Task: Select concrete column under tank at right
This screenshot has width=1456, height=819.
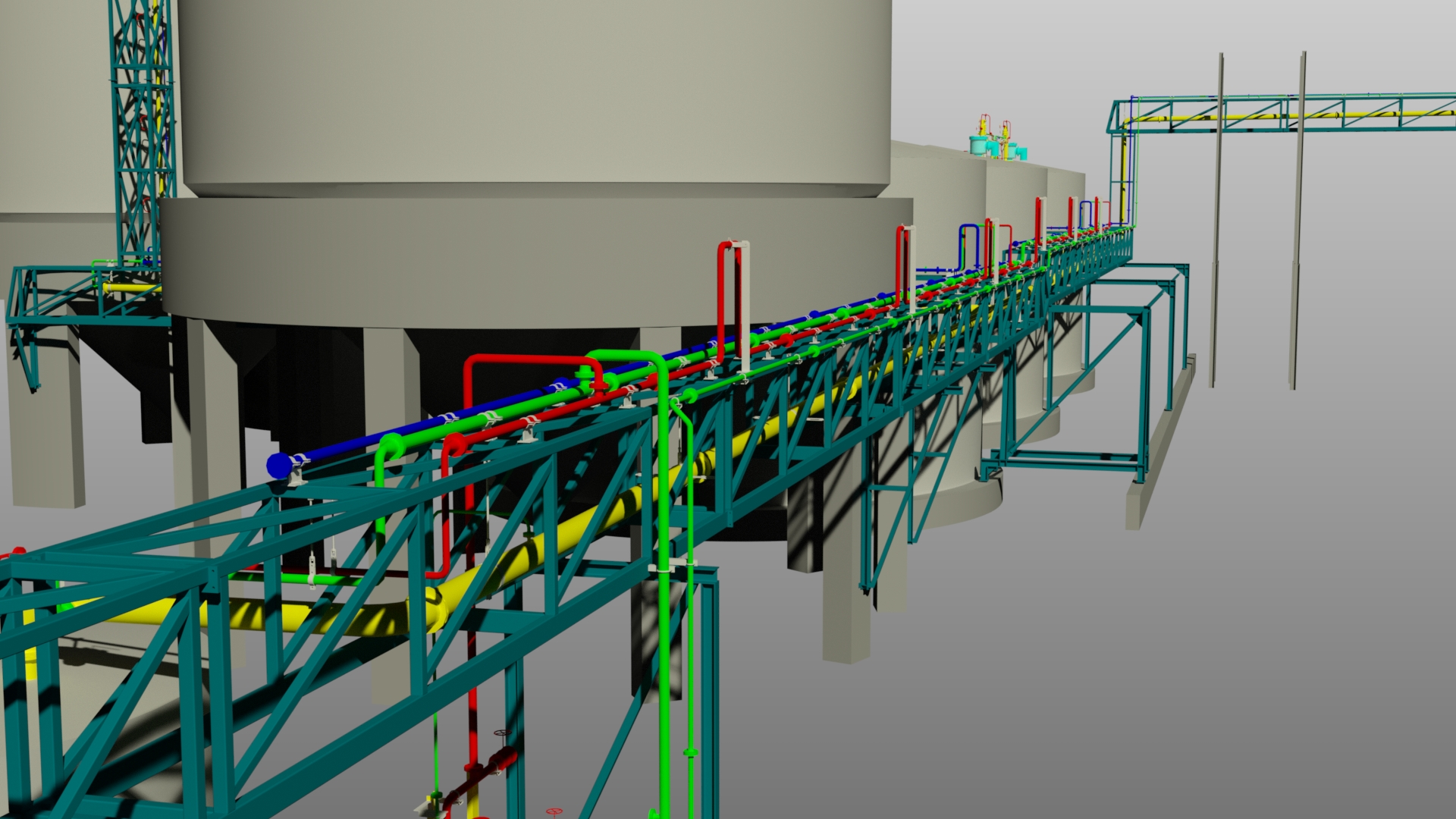Action: pos(846,607)
